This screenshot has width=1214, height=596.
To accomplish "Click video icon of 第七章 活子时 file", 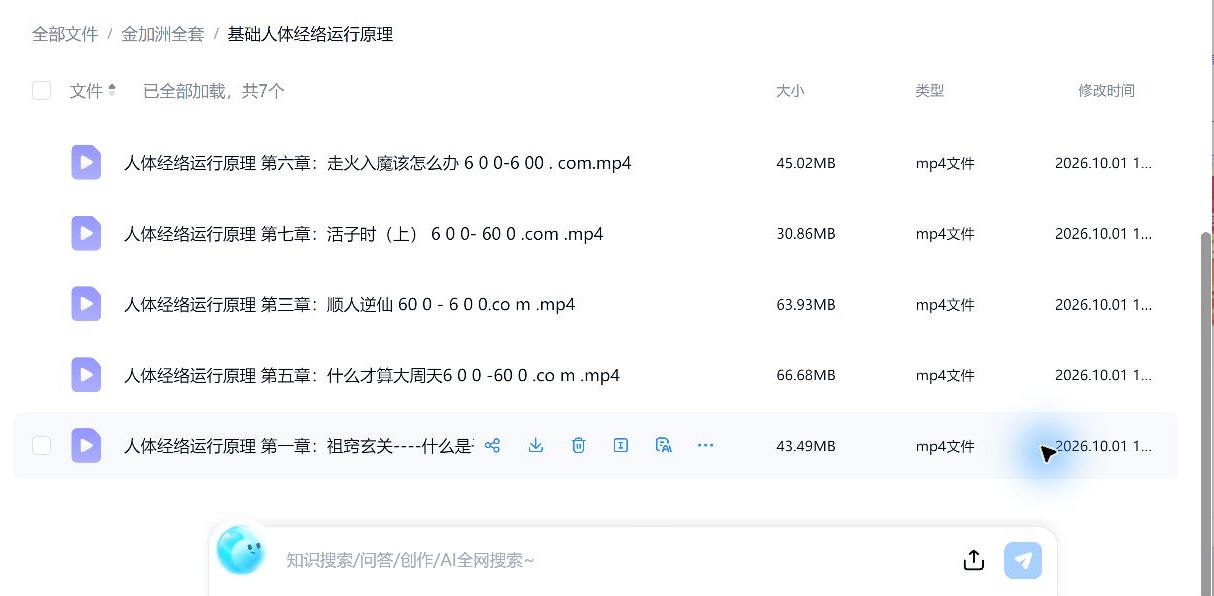I will pyautogui.click(x=86, y=233).
